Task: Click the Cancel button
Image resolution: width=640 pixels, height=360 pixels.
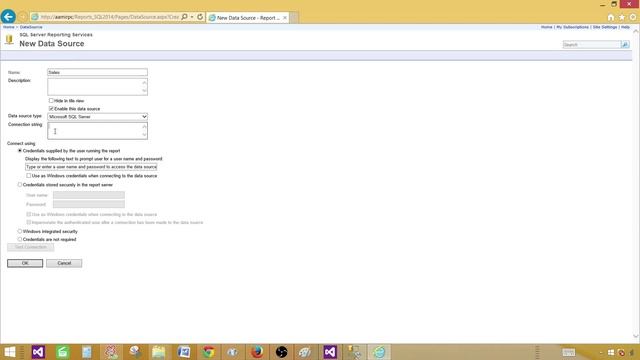Action: (64, 263)
